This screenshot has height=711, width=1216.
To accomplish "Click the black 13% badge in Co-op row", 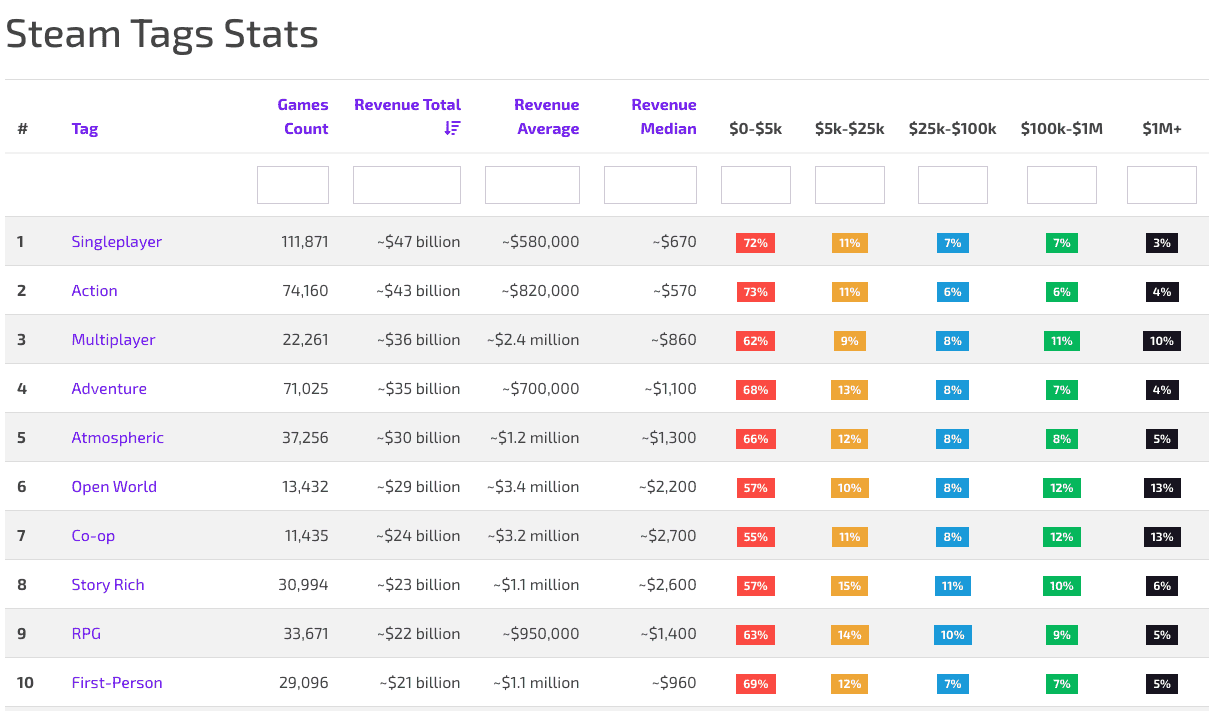I will pos(1162,537).
